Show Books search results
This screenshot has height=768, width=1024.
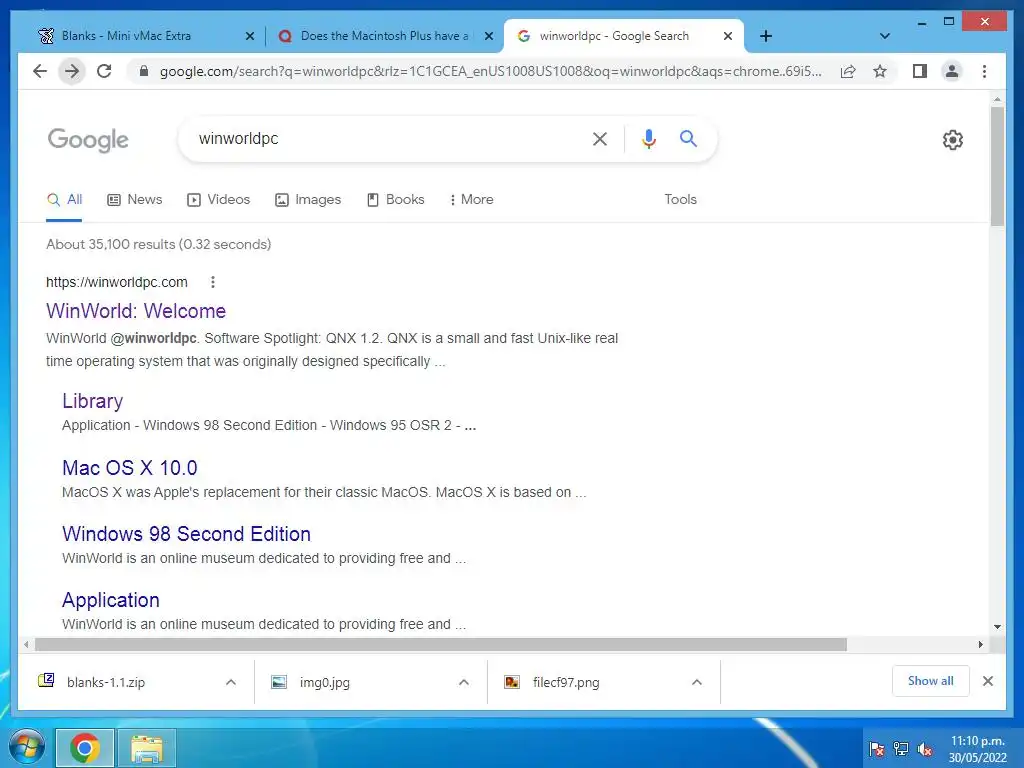(395, 199)
